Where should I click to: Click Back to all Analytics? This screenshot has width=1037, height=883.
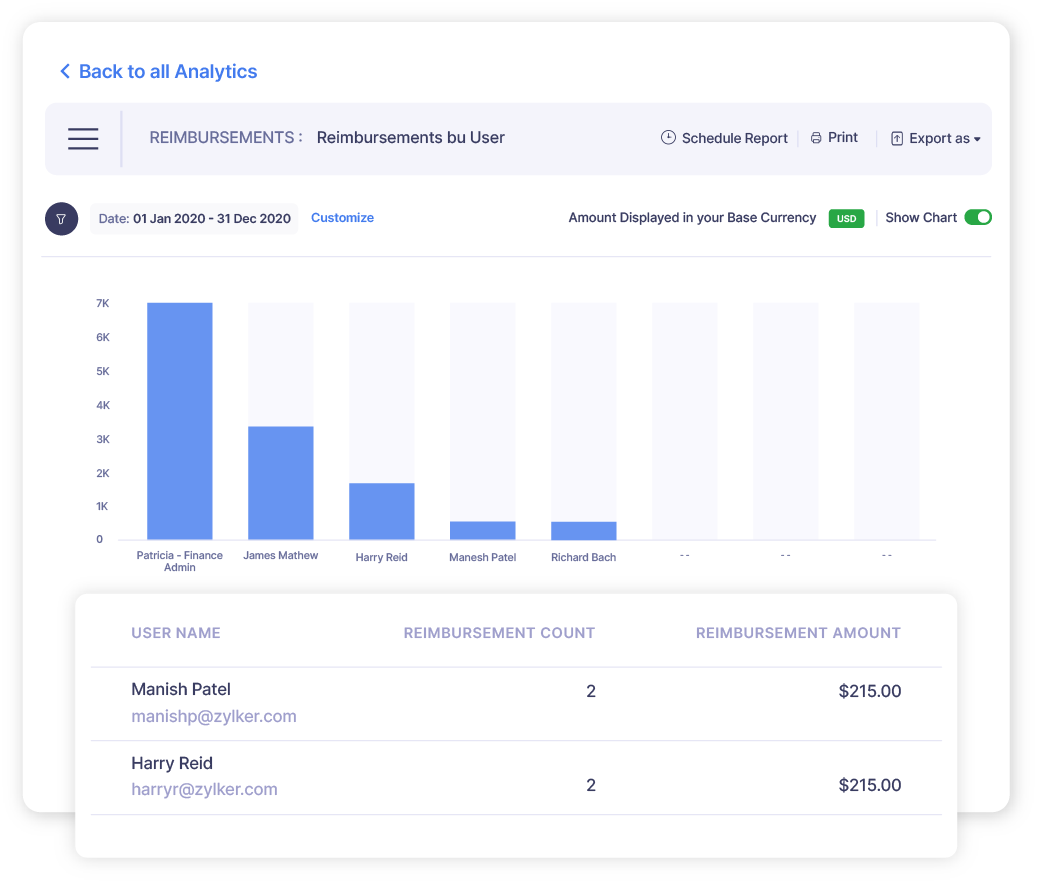tap(167, 71)
